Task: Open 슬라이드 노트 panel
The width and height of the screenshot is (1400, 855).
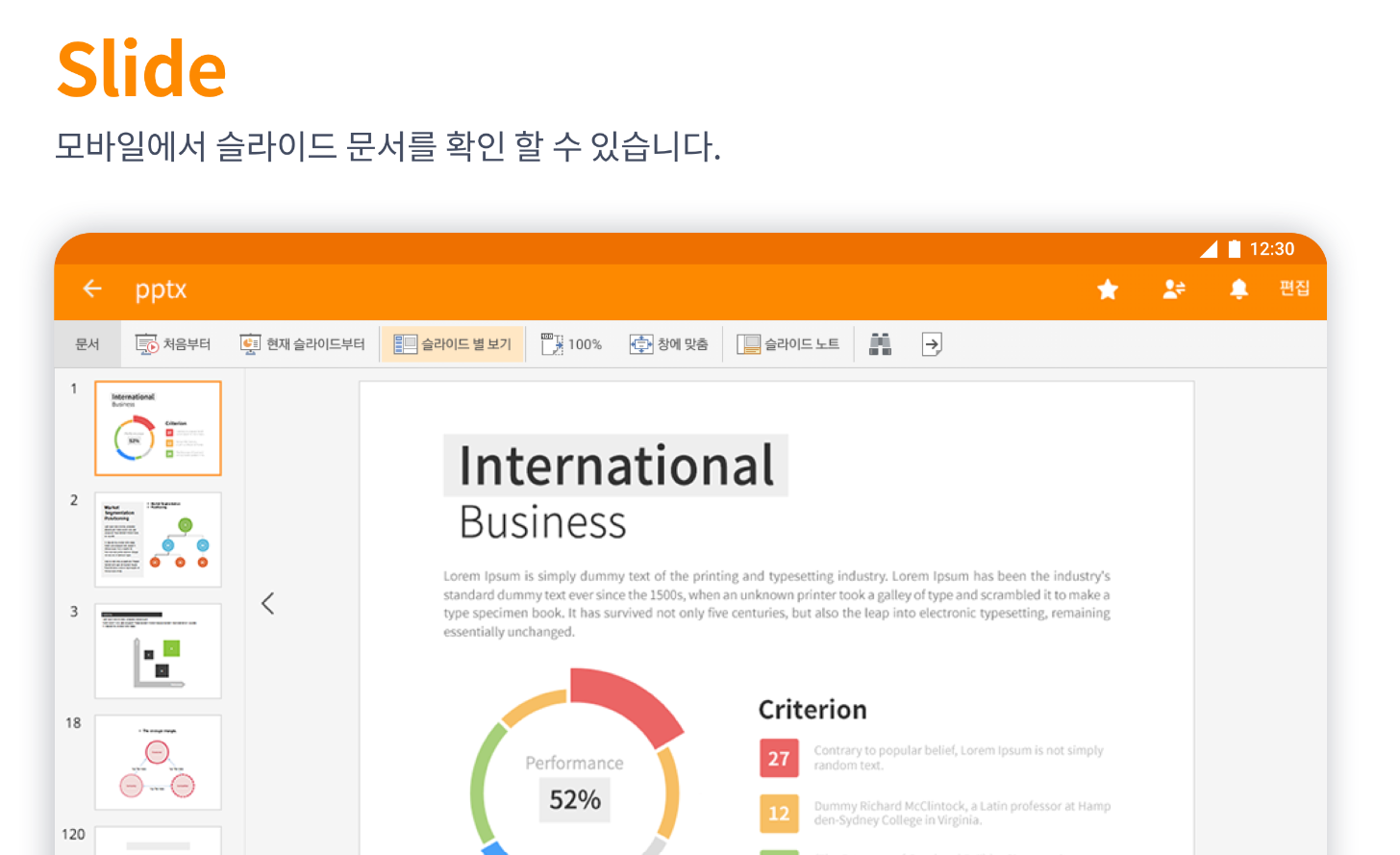Action: (x=787, y=344)
